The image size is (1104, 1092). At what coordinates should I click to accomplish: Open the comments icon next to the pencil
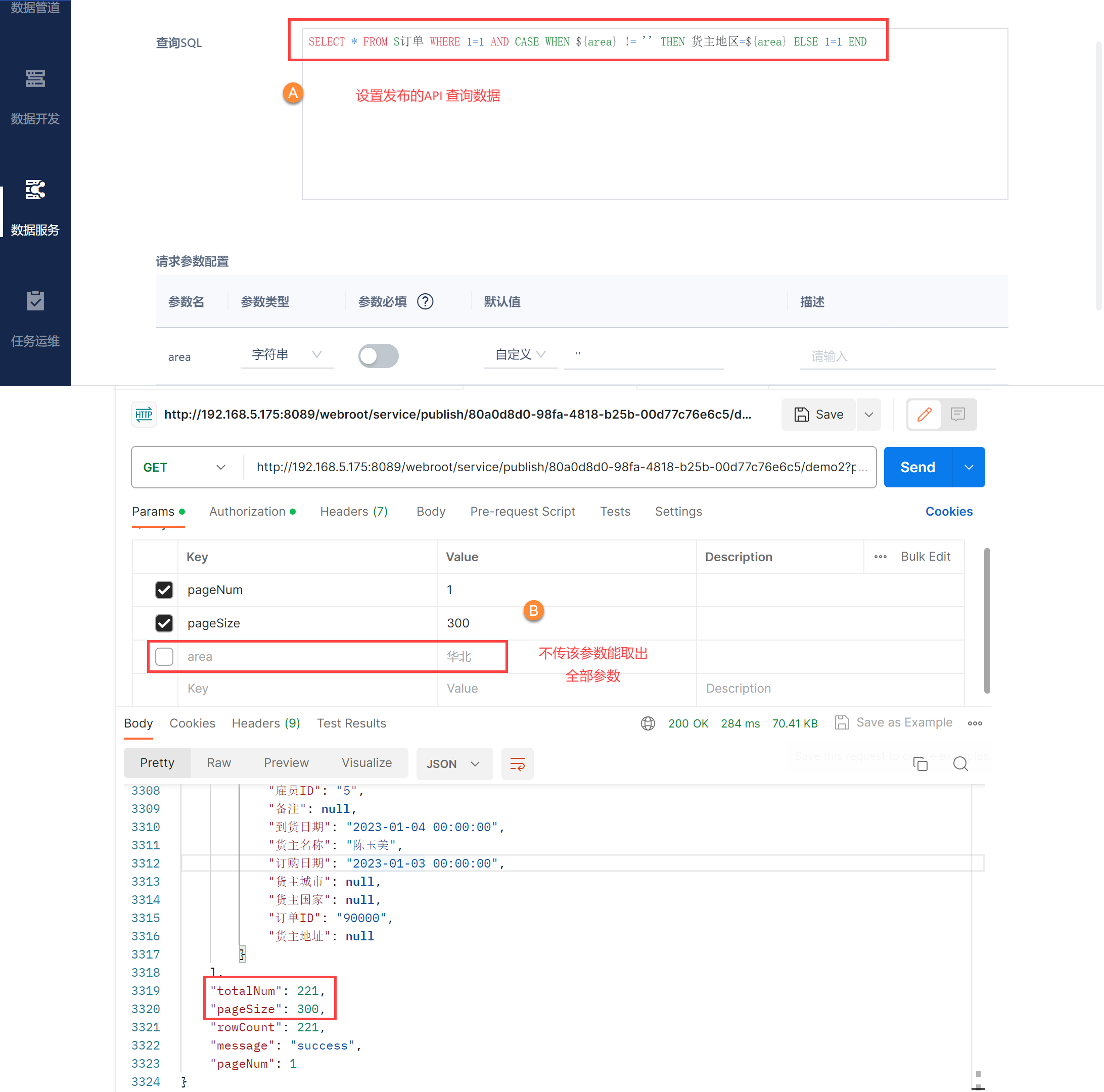click(x=958, y=414)
